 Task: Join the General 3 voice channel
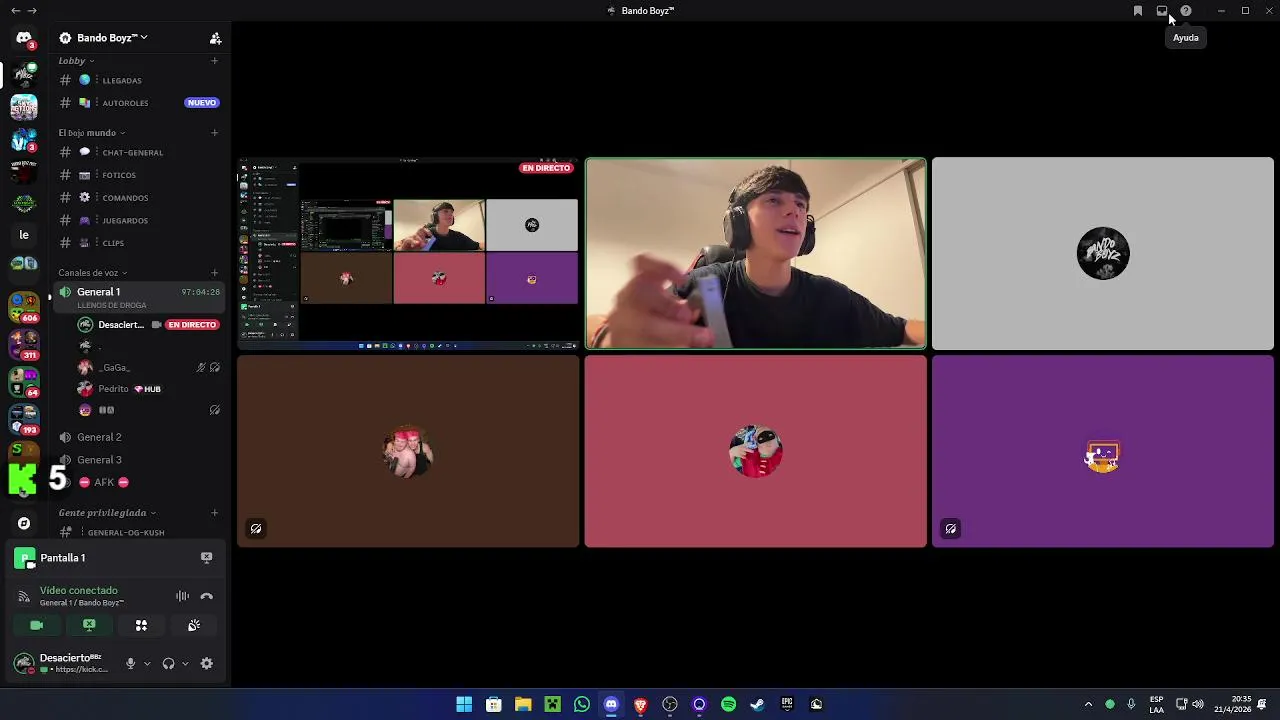point(138,460)
